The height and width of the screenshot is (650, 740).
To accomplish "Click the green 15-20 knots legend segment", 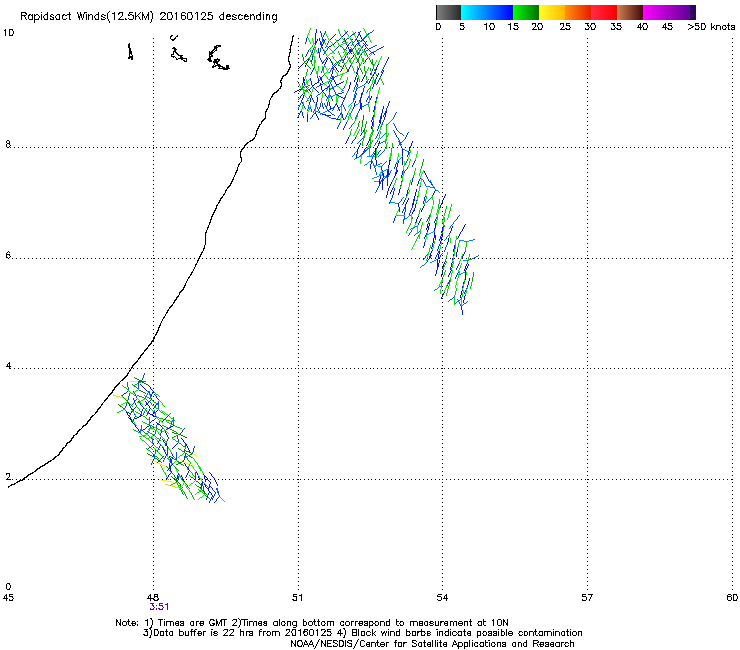I will pos(526,12).
